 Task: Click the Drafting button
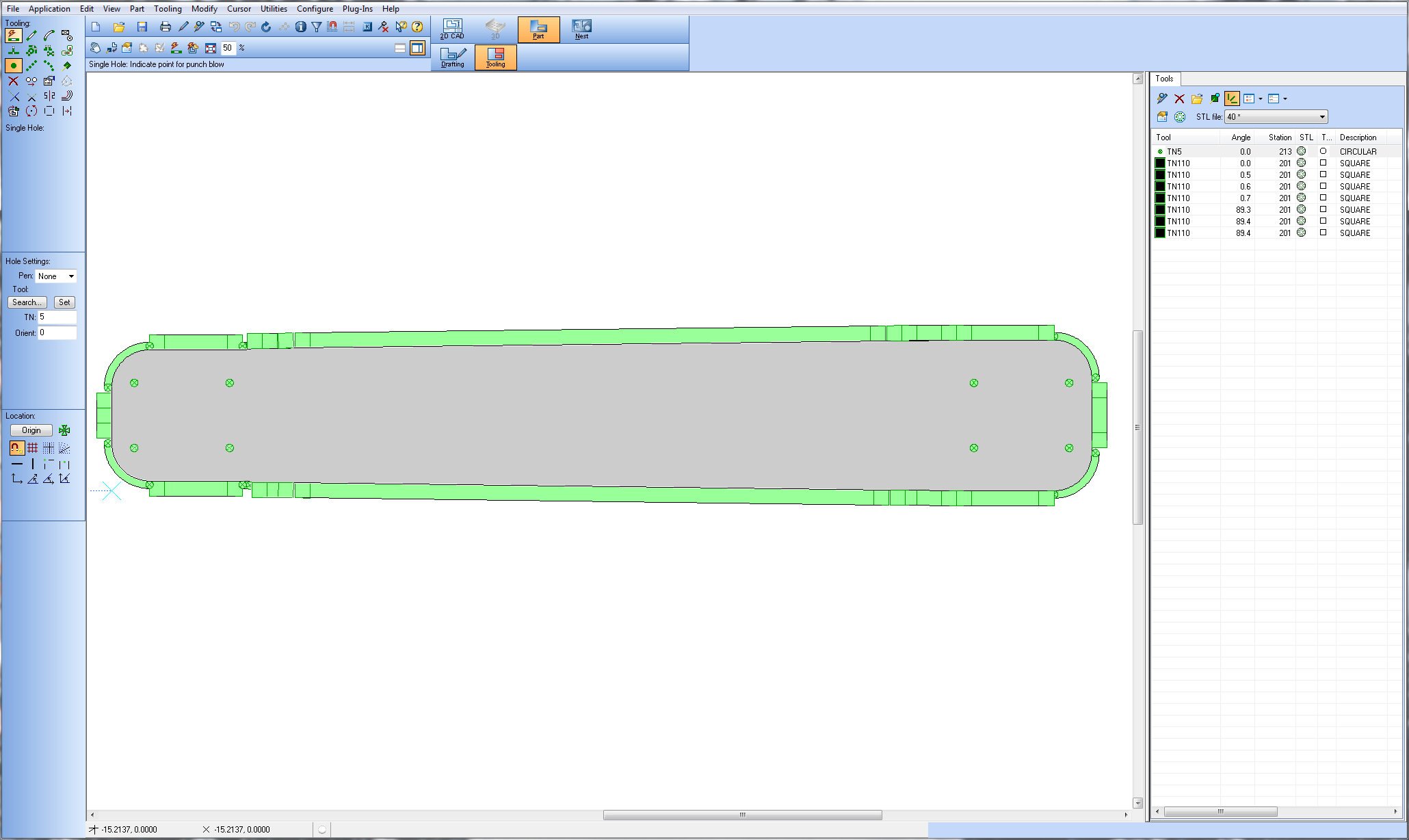[453, 57]
